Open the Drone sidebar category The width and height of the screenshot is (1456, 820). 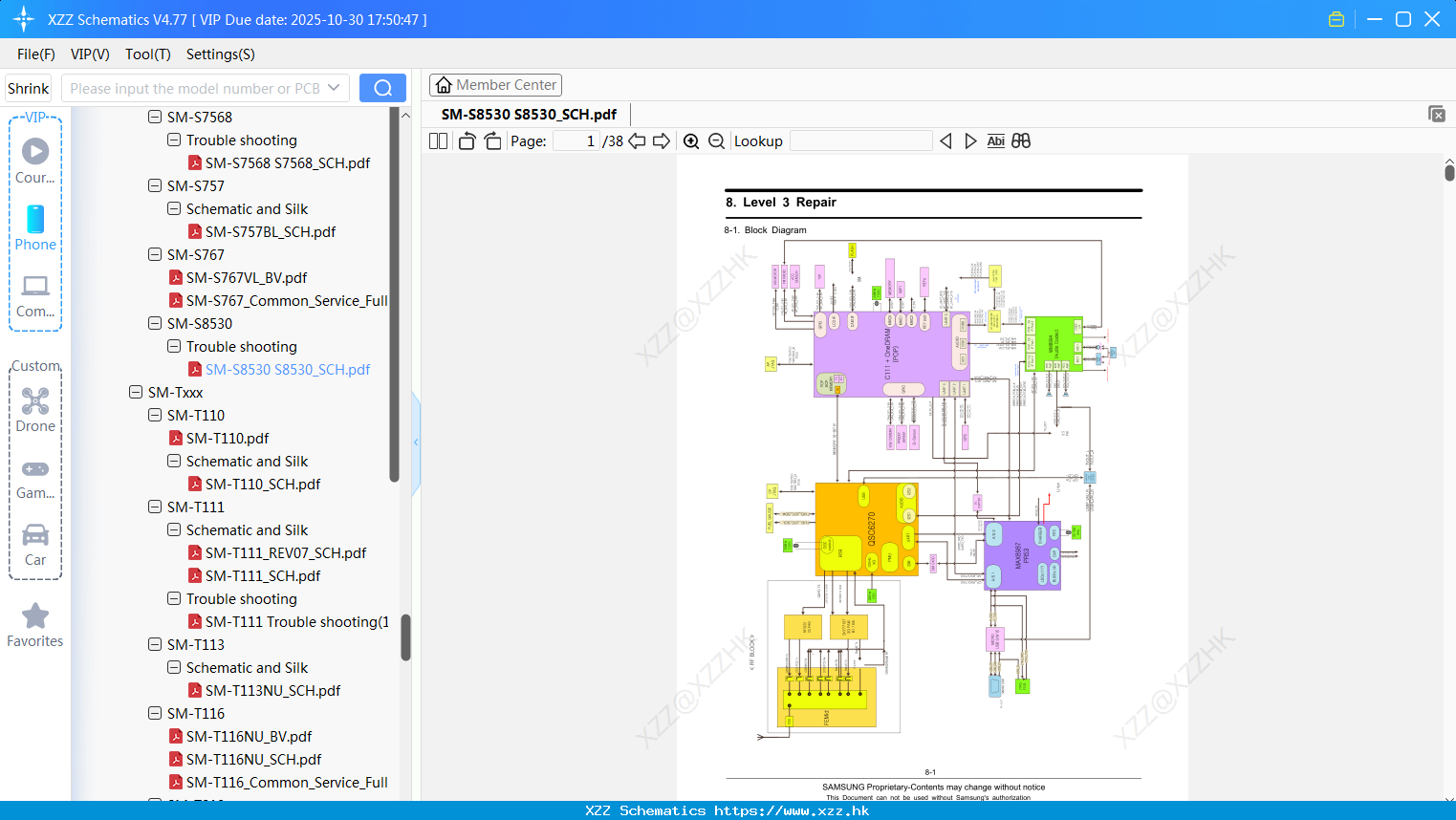(35, 410)
